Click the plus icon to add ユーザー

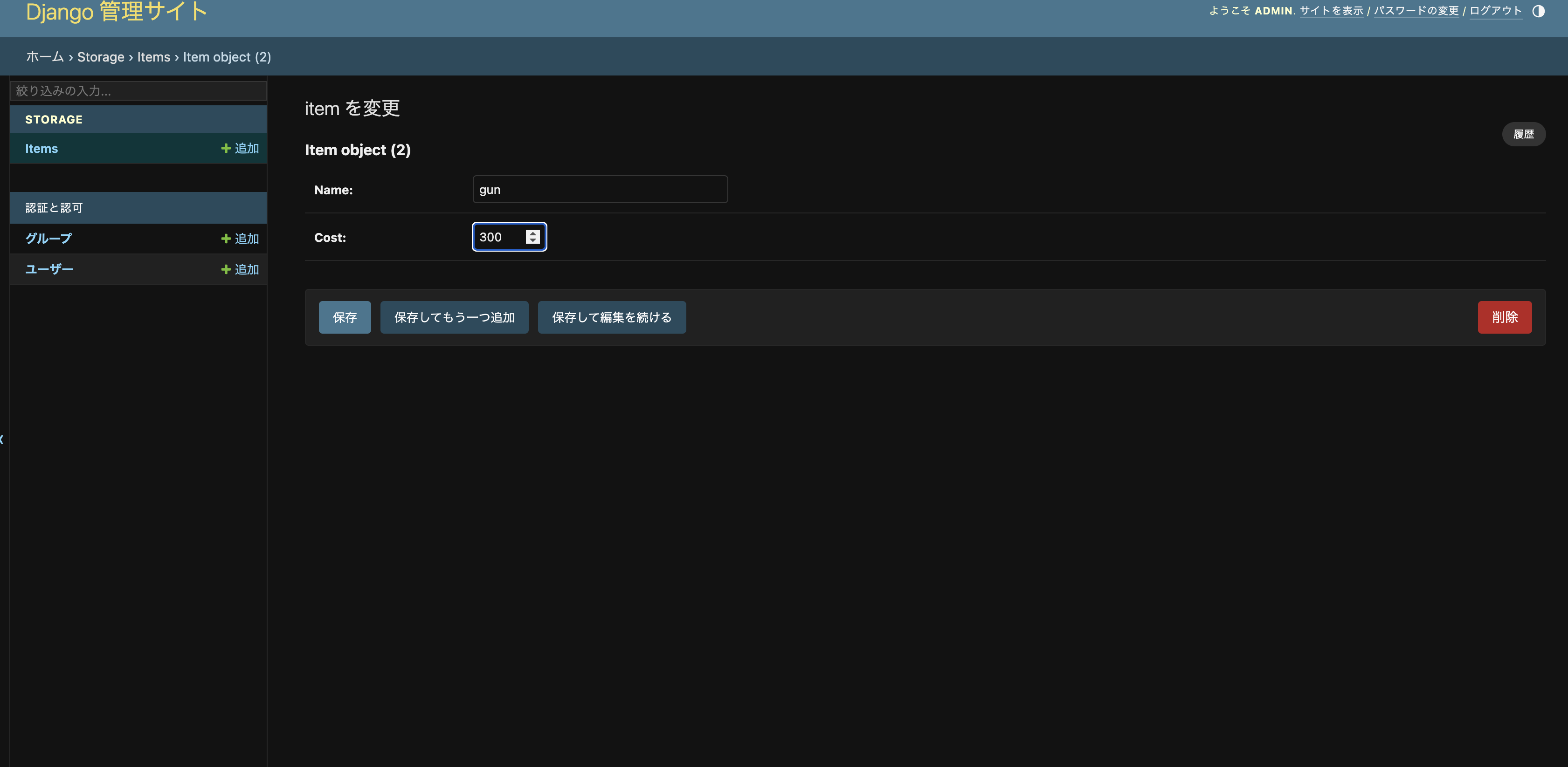[x=226, y=269]
